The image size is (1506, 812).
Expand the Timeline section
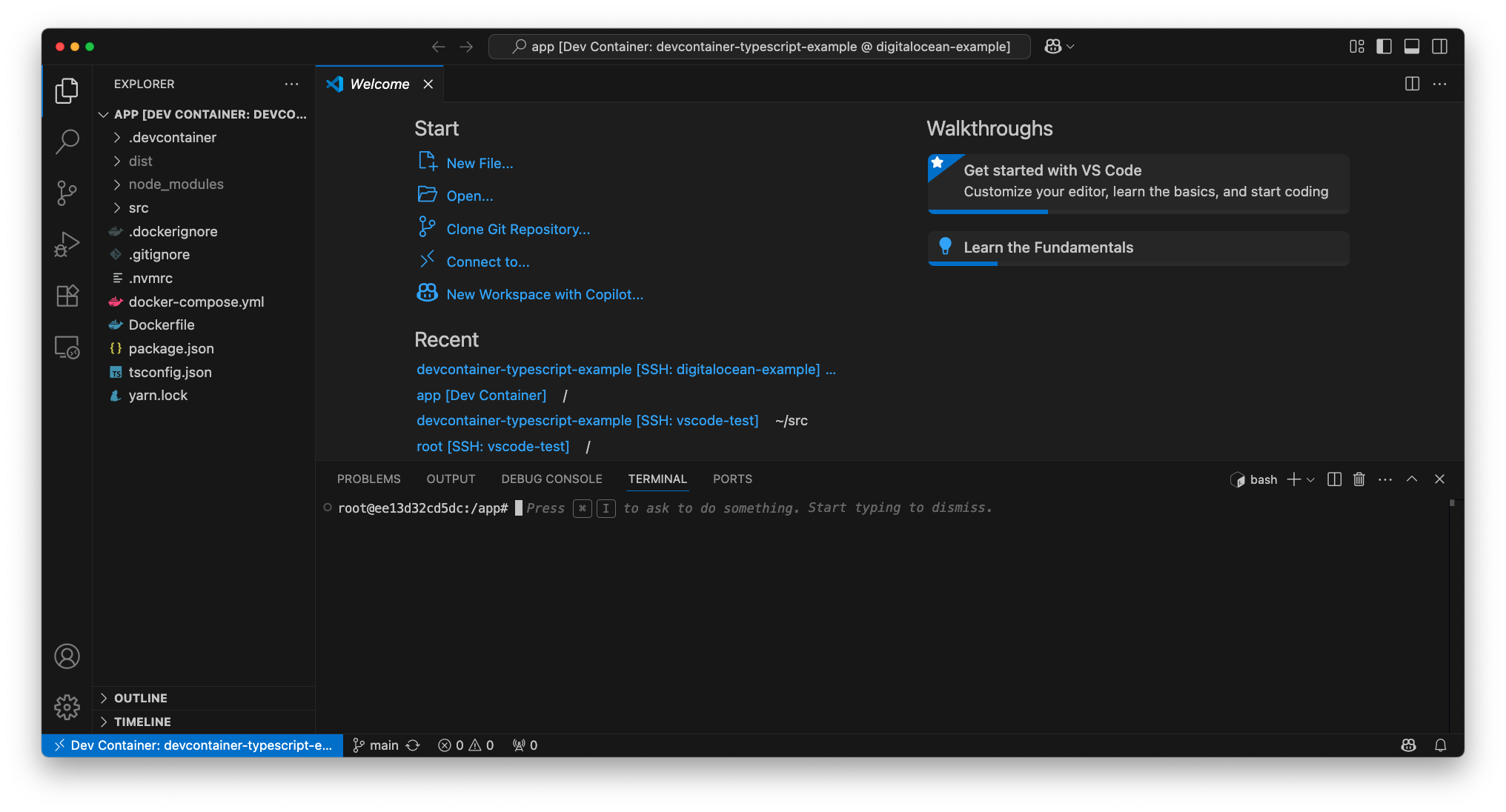click(204, 722)
